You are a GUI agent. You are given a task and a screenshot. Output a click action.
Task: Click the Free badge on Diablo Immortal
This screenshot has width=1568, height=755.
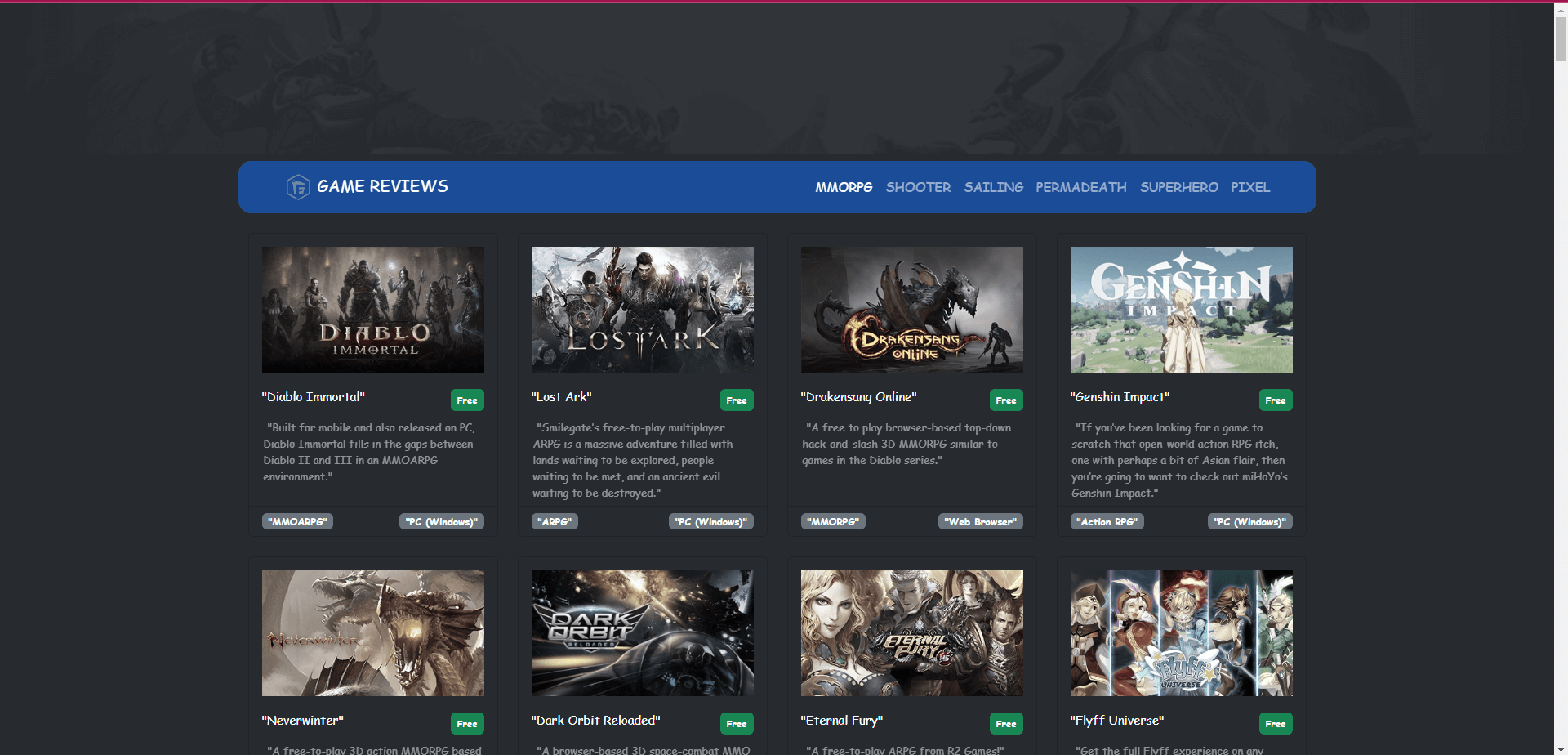tap(467, 400)
